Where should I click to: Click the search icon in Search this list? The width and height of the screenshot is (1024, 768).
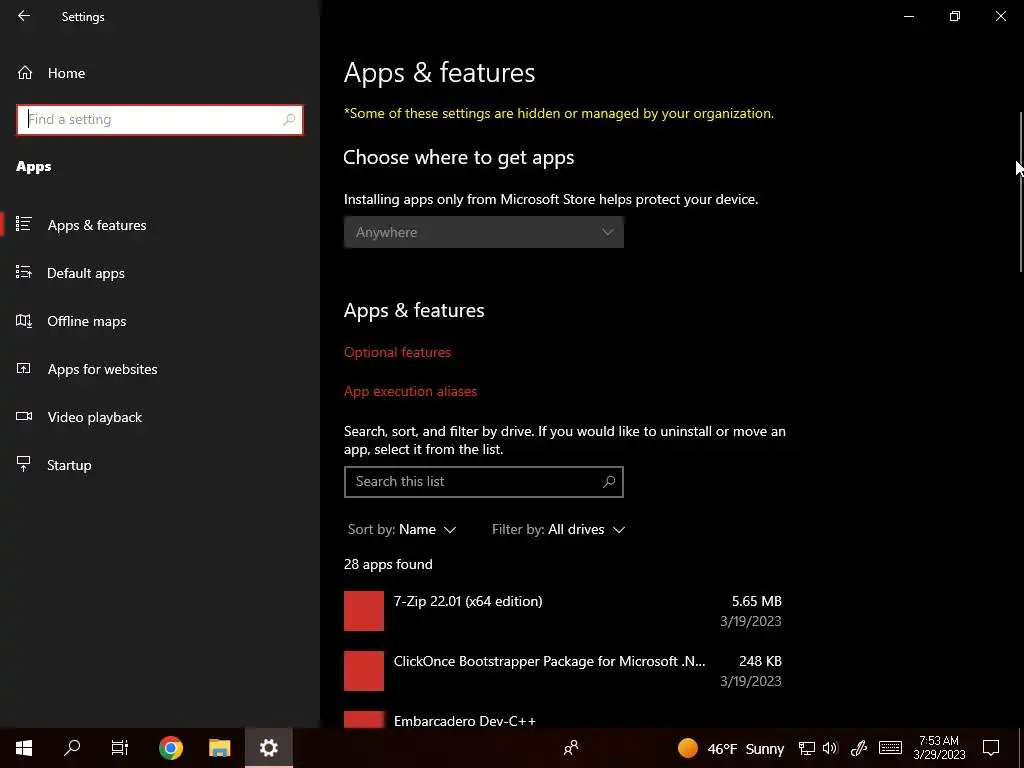click(609, 482)
